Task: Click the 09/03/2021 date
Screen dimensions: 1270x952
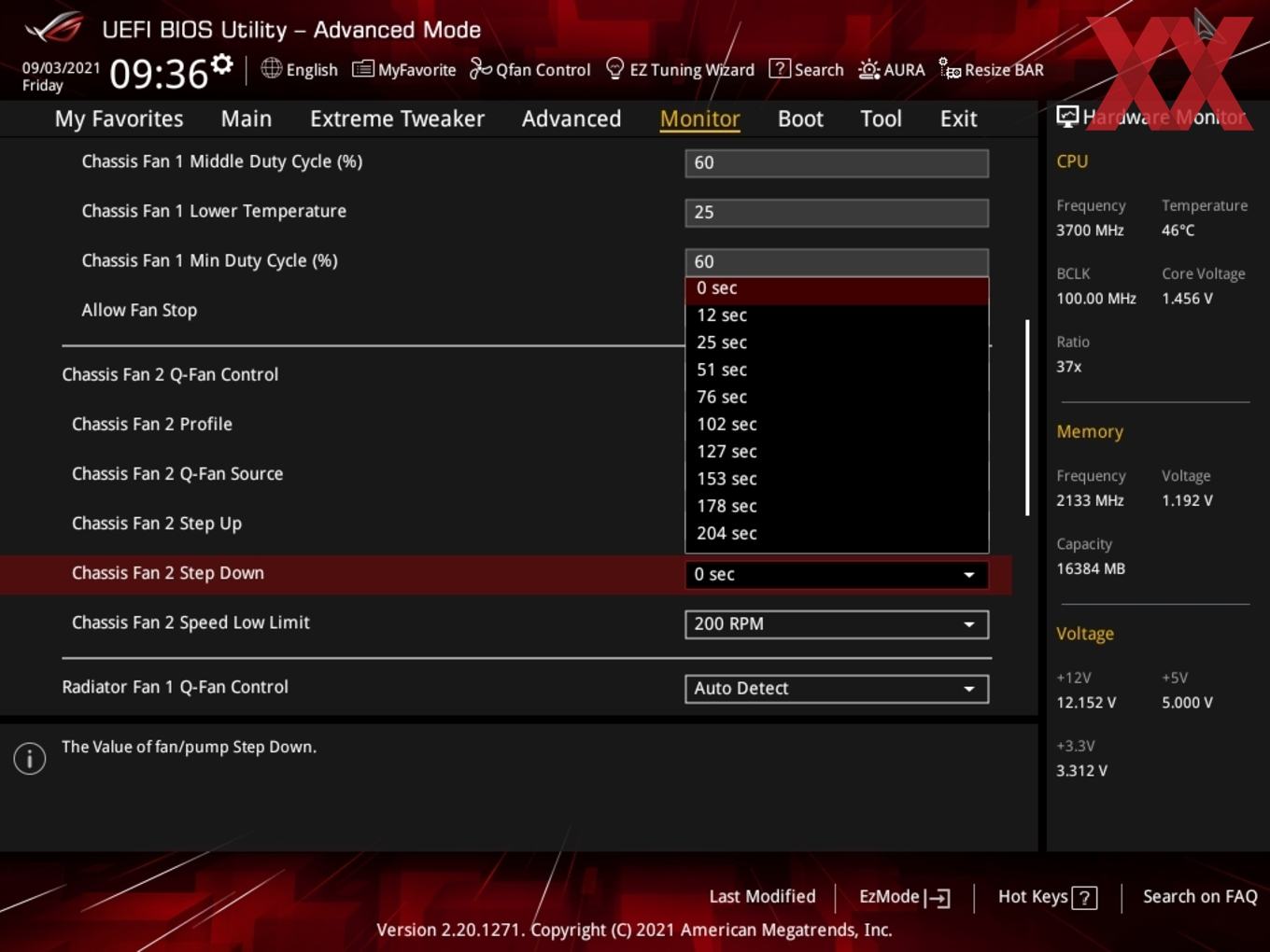Action: 61,67
